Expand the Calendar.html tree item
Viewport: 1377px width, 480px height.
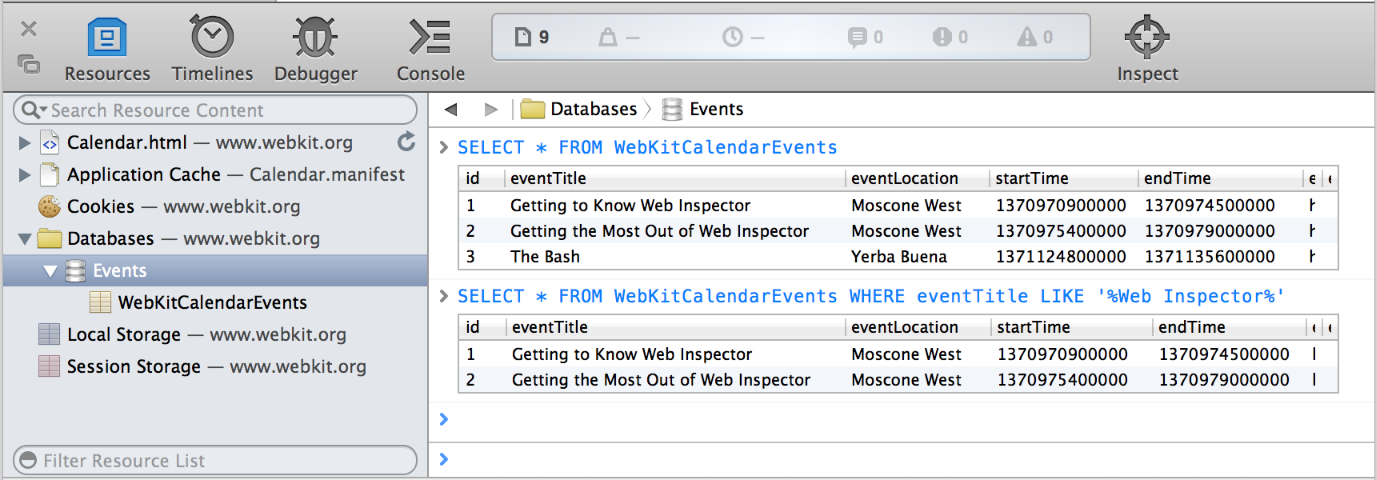[25, 143]
